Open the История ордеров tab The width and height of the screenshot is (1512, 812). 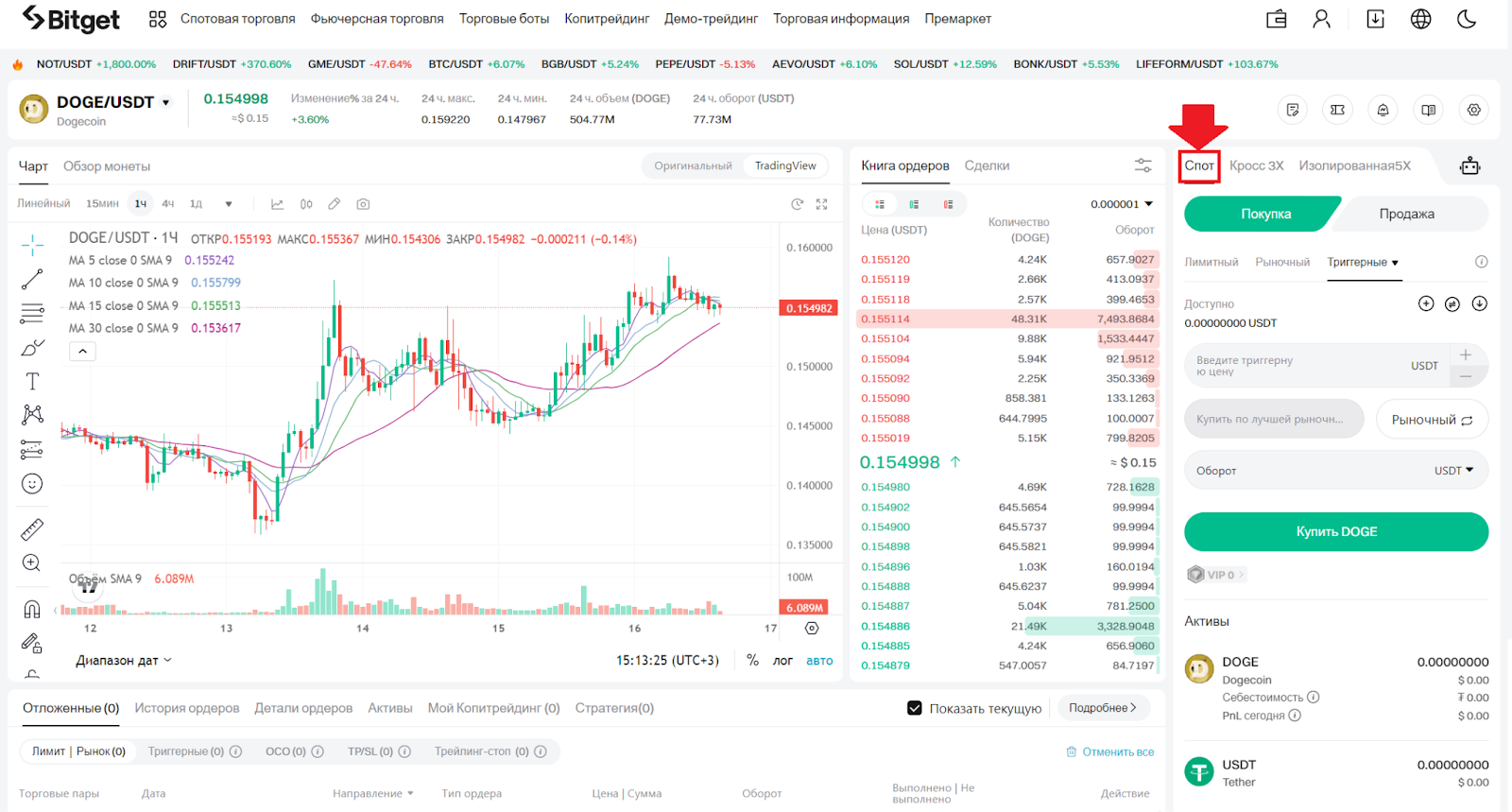(187, 708)
